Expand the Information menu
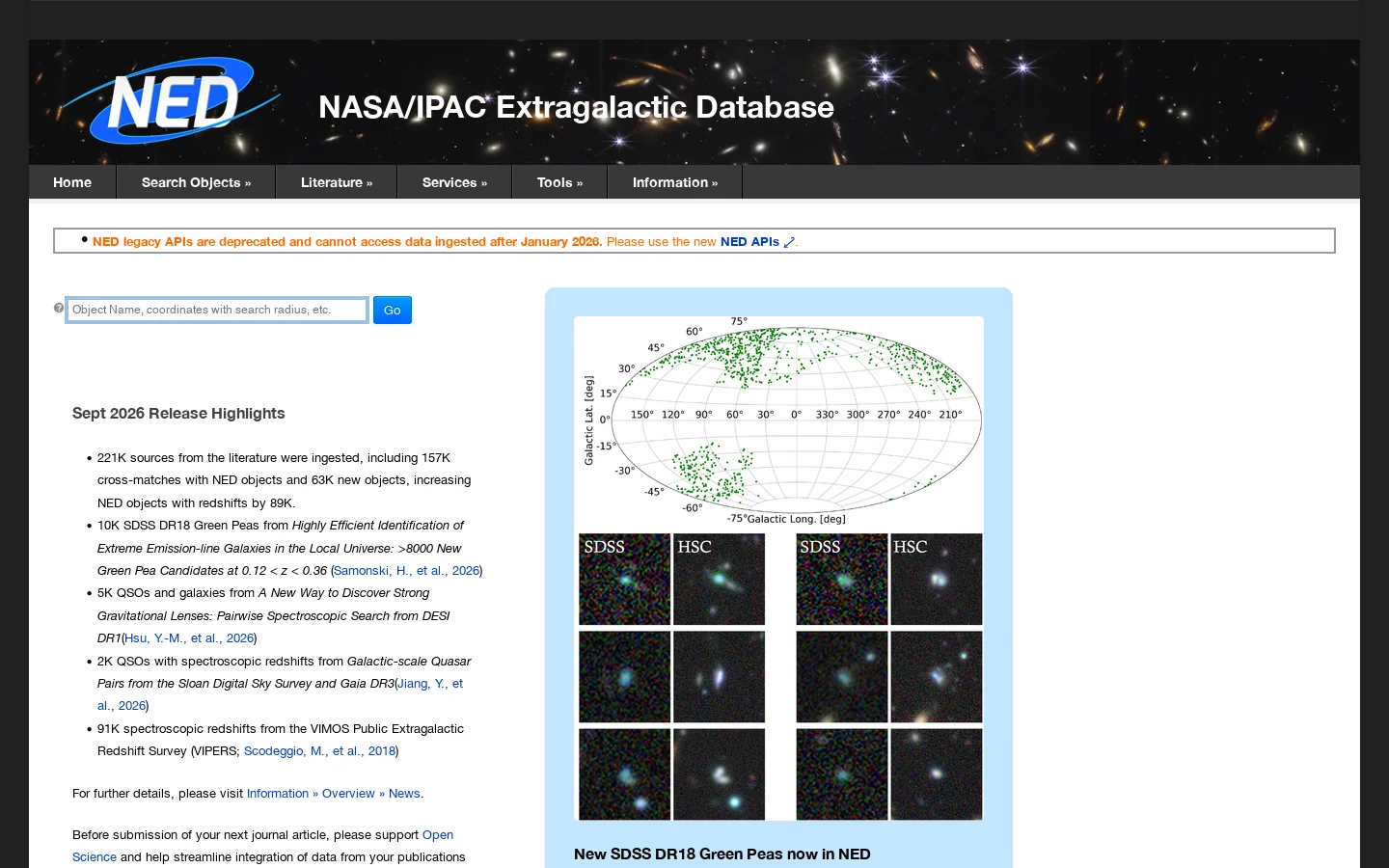1389x868 pixels. [675, 182]
